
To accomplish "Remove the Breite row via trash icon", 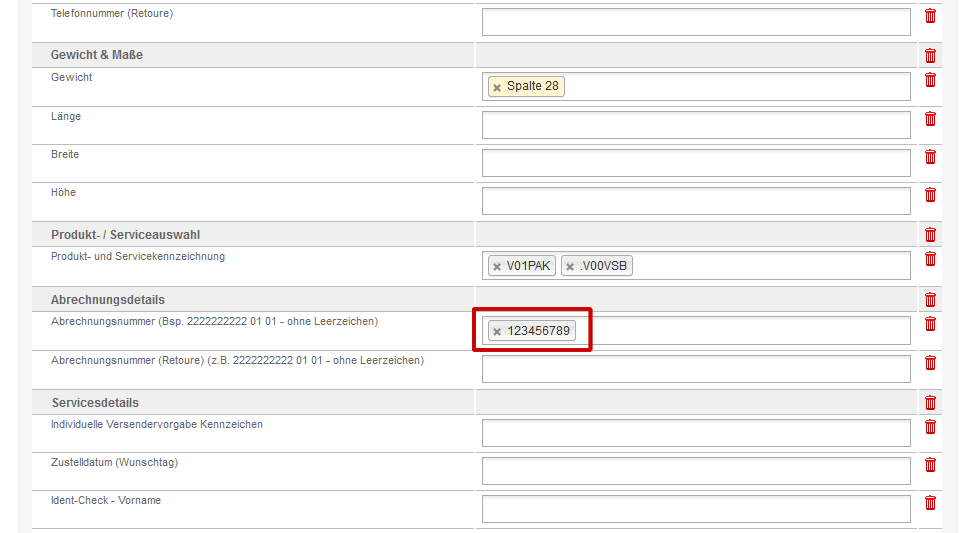I will [x=930, y=157].
